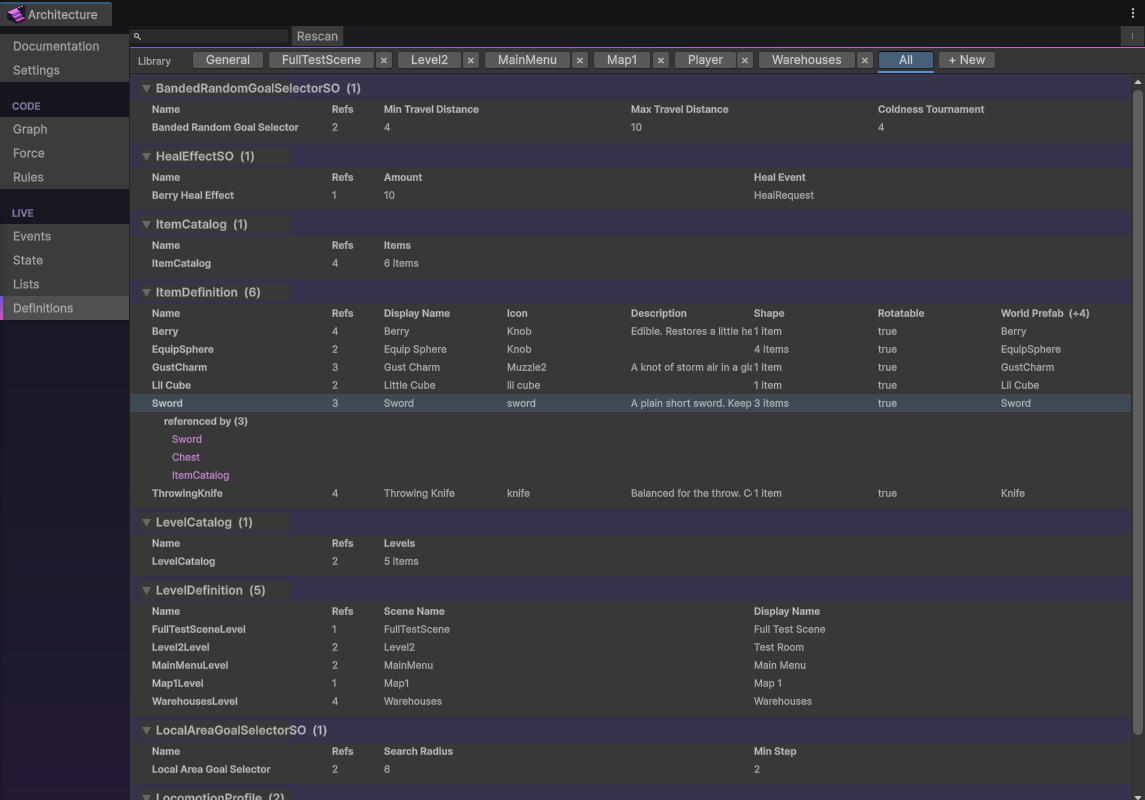Switch to the Level2 library tab
This screenshot has width=1145, height=800.
[429, 60]
